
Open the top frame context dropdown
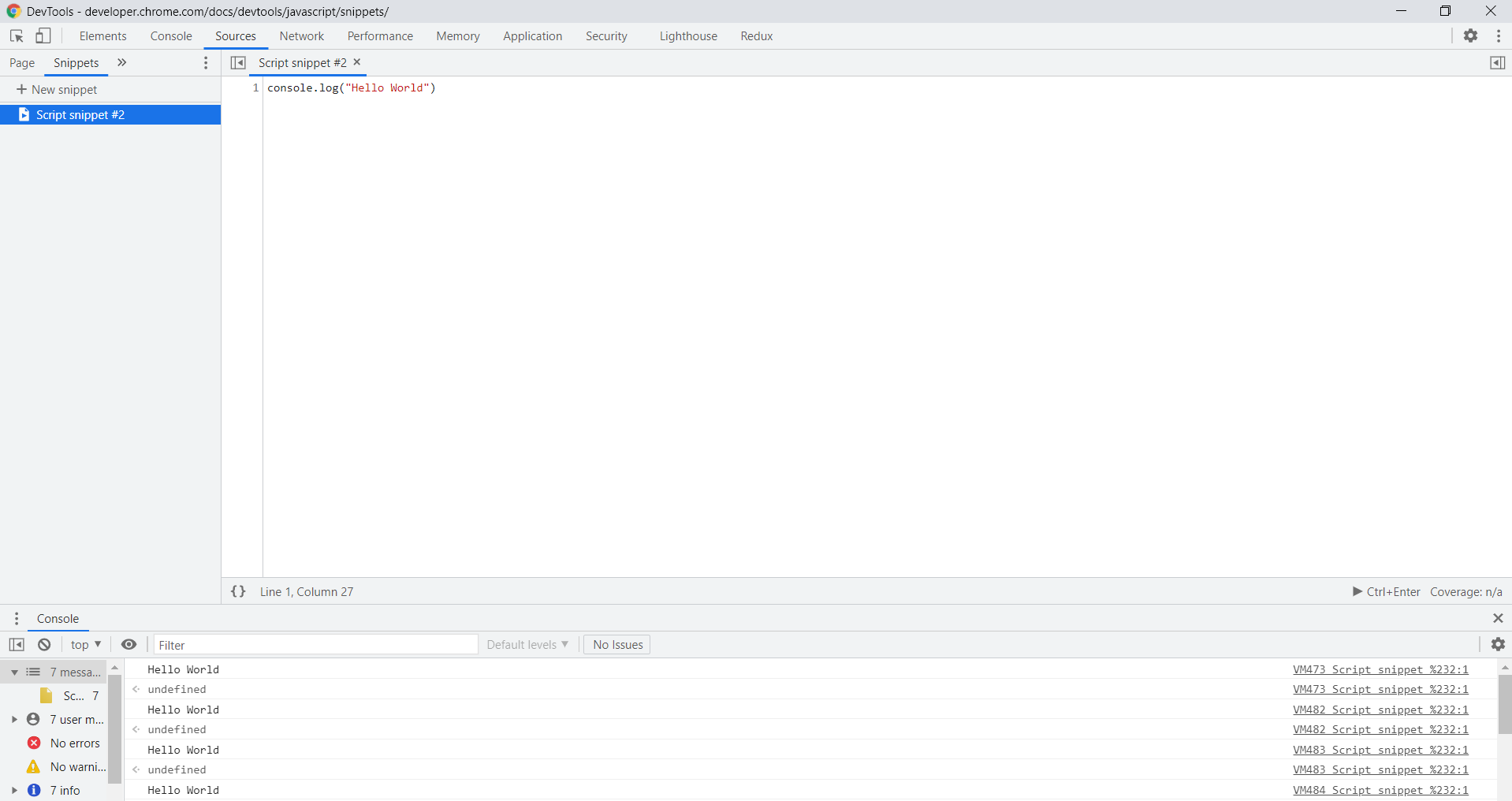(84, 644)
